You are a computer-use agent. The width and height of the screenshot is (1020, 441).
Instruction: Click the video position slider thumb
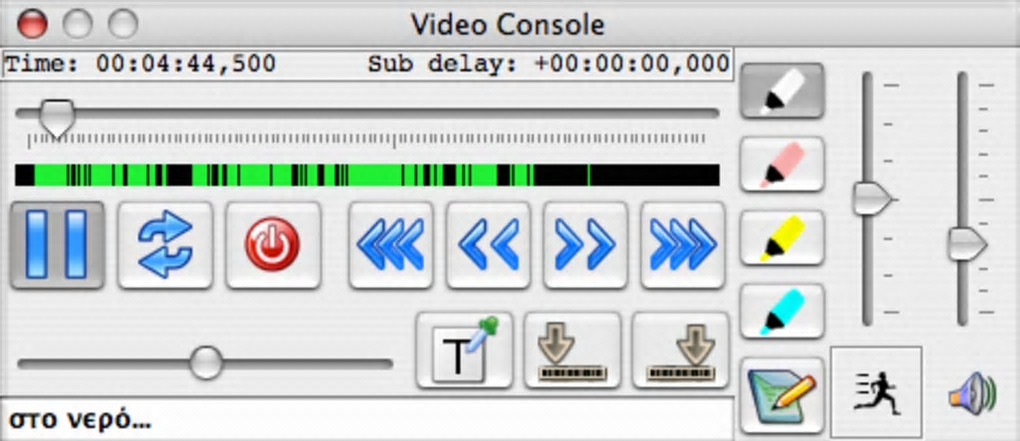click(55, 119)
